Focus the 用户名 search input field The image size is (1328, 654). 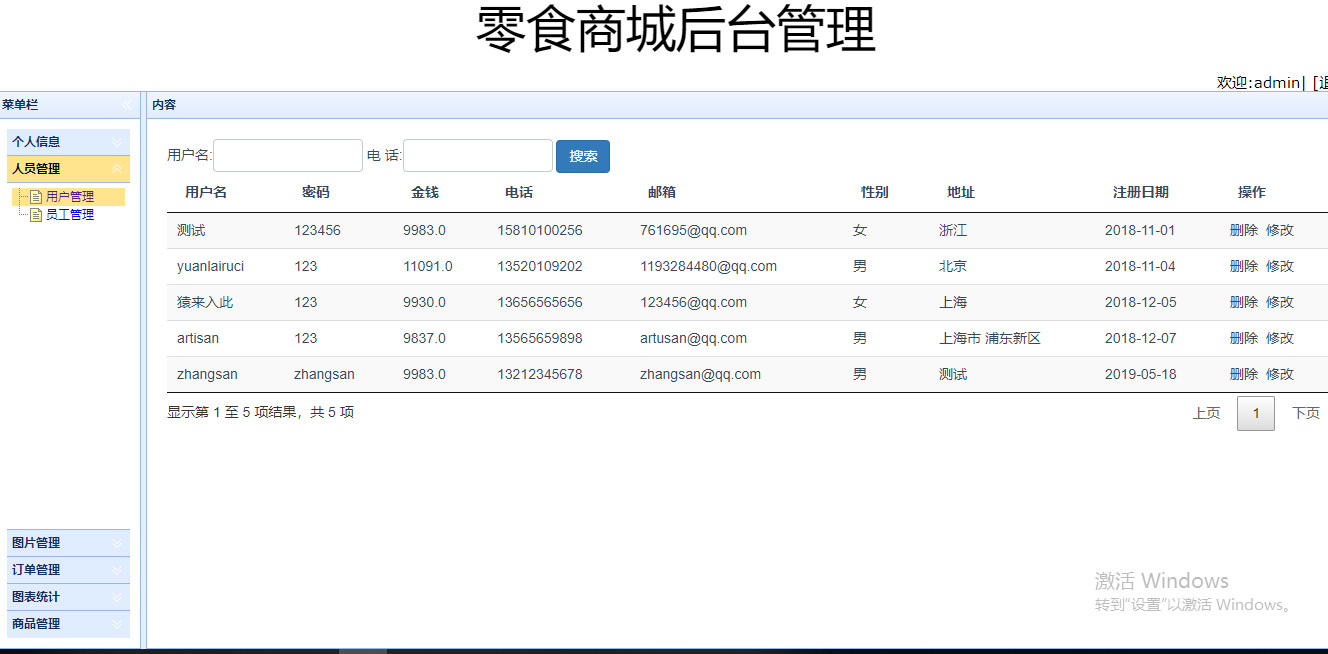(x=288, y=156)
